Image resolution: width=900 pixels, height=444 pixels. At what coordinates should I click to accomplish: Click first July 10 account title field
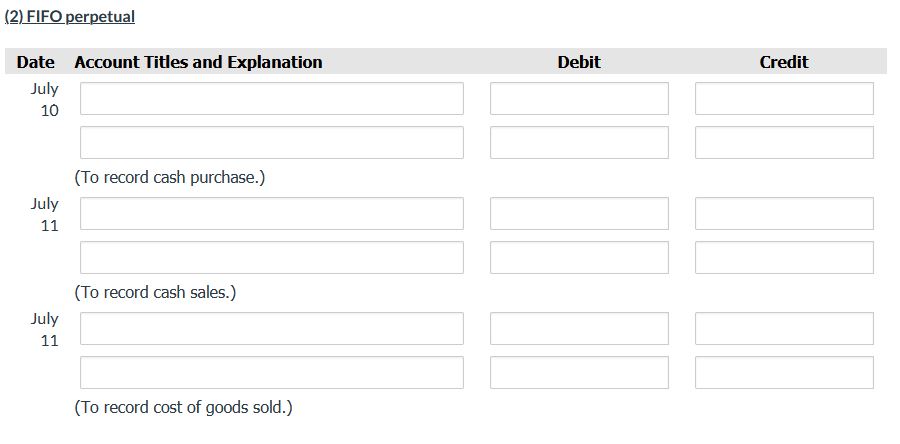pyautogui.click(x=271, y=99)
